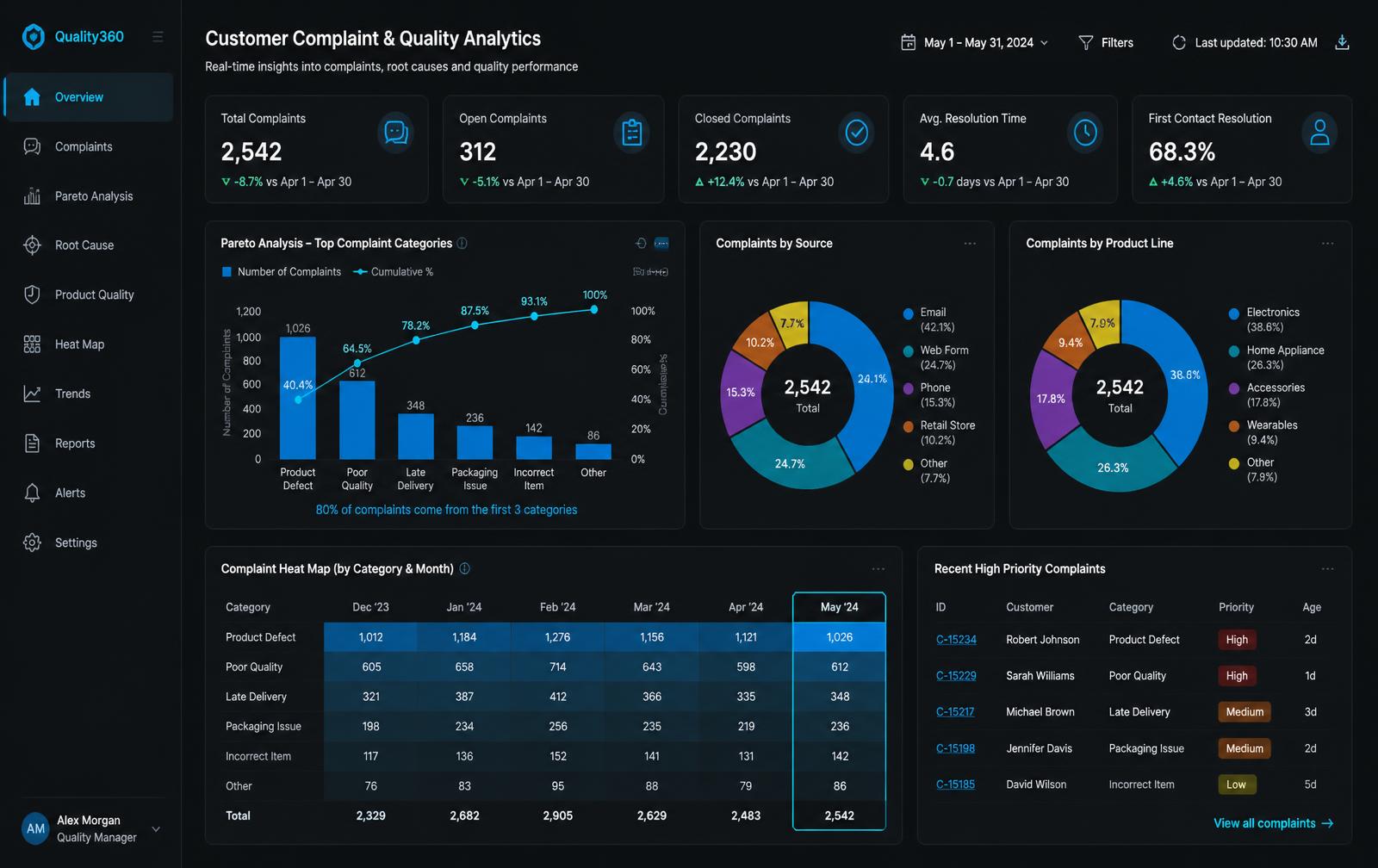
Task: Open the Filters button
Action: pyautogui.click(x=1106, y=42)
